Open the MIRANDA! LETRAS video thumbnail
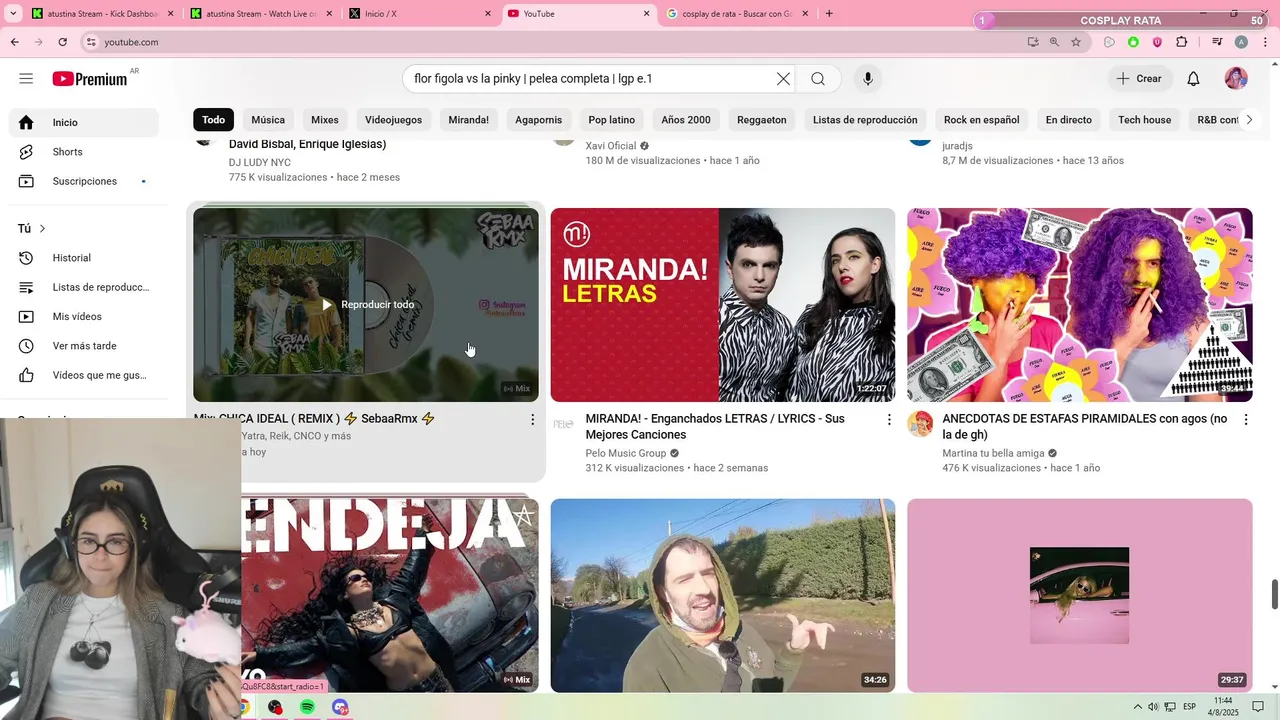 click(x=722, y=305)
